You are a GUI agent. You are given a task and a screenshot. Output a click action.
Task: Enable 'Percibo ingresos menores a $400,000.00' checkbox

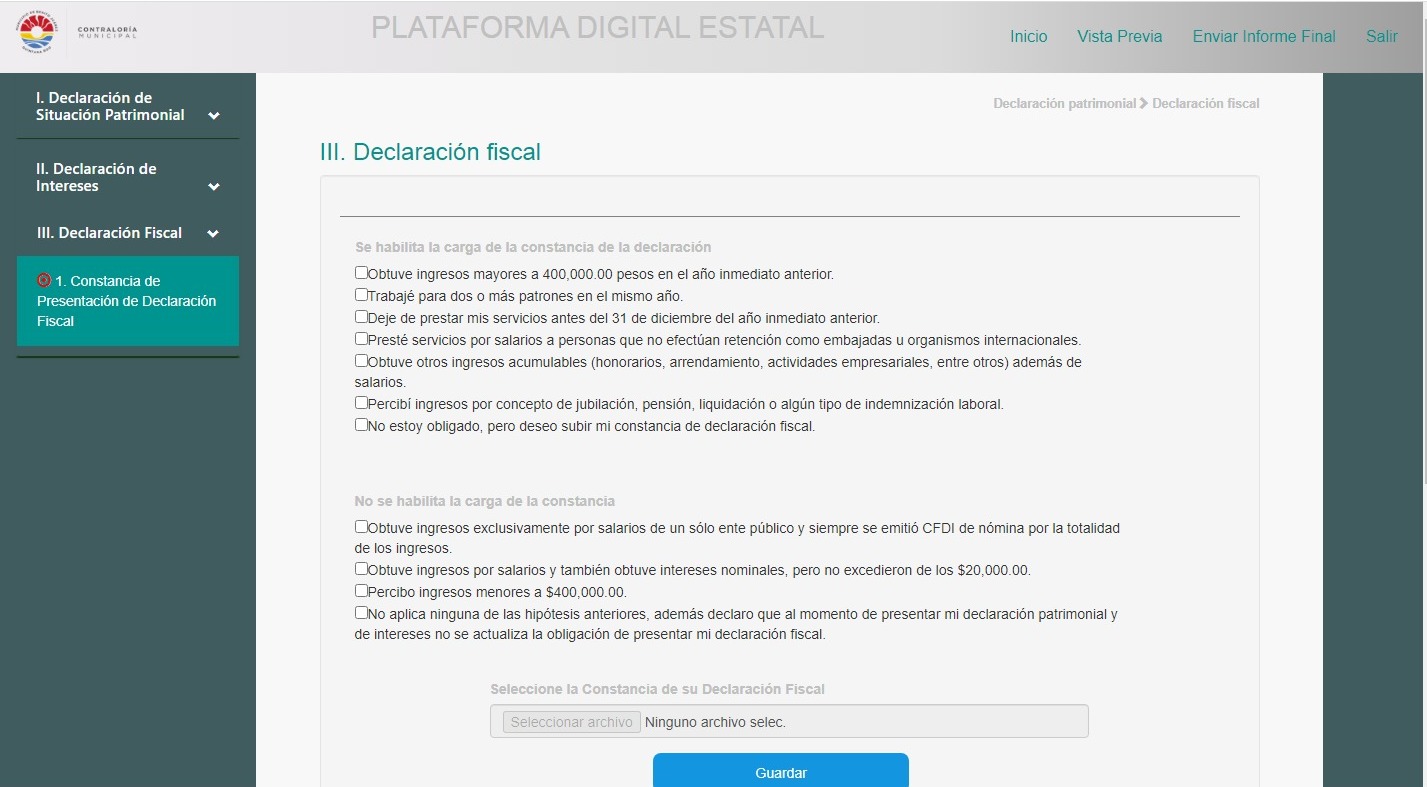(x=361, y=591)
